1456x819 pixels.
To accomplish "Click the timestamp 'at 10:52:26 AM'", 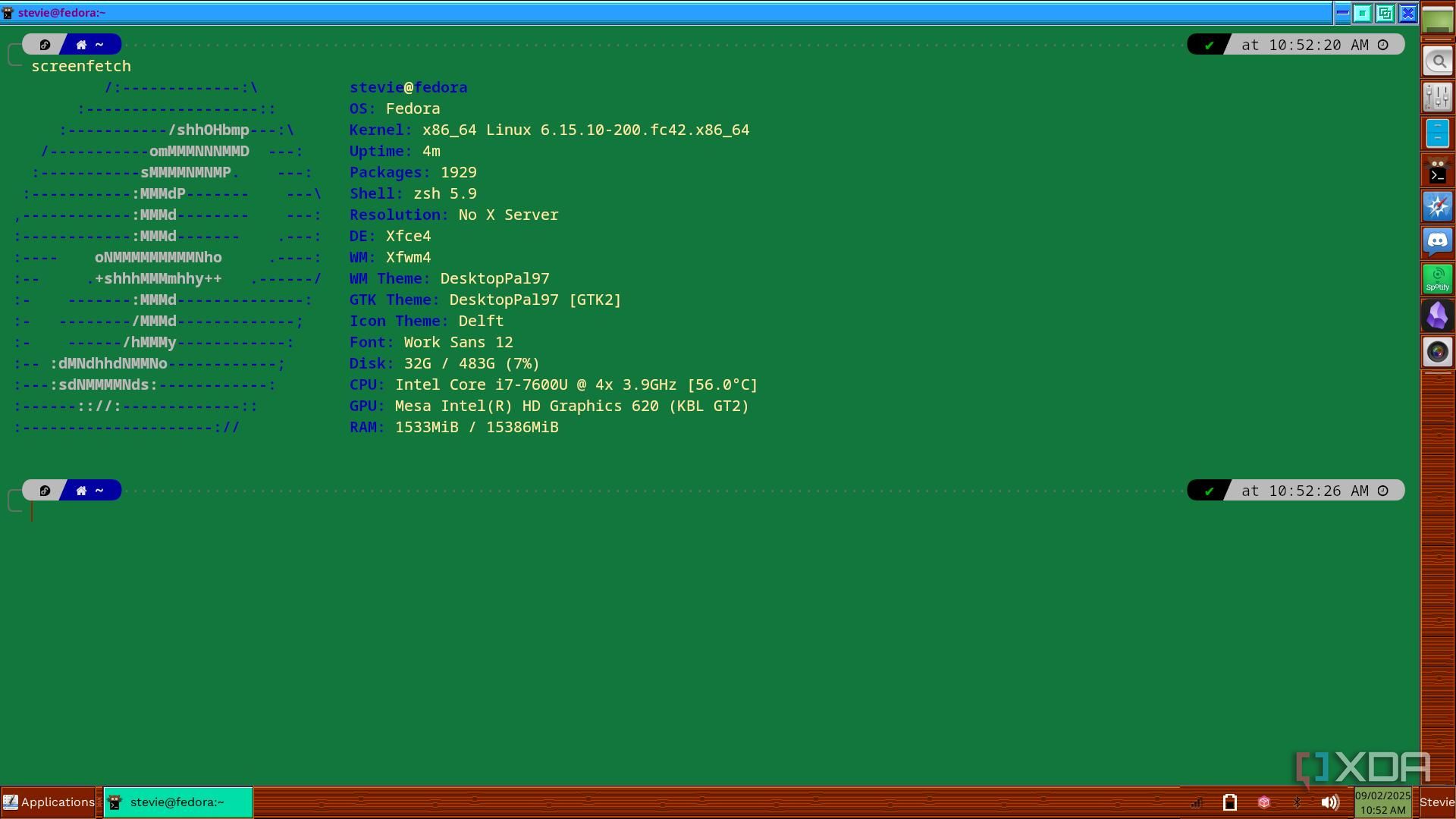I will tap(1305, 491).
